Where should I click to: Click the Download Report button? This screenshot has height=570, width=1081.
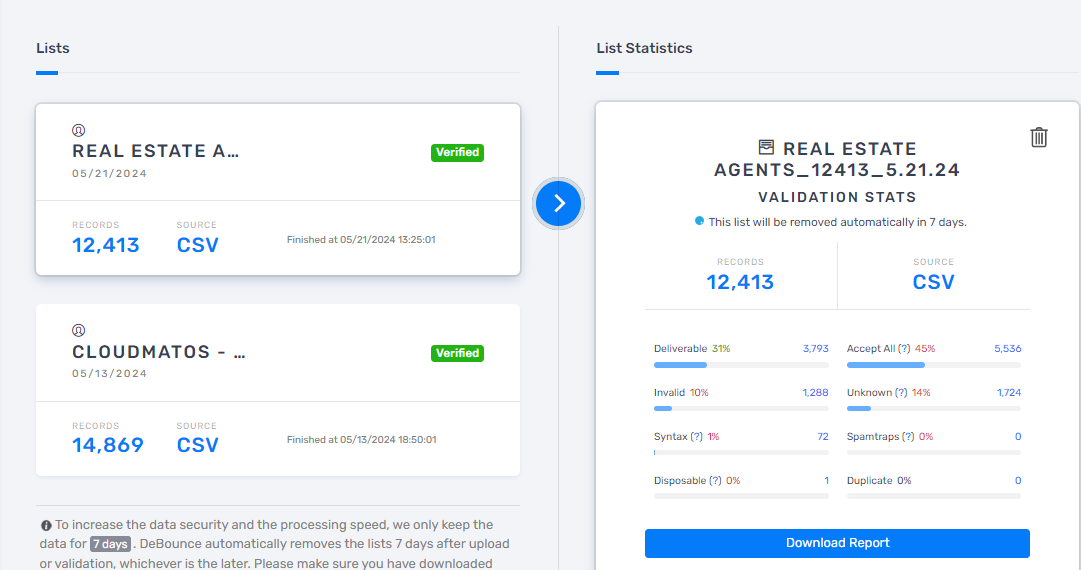coord(837,543)
